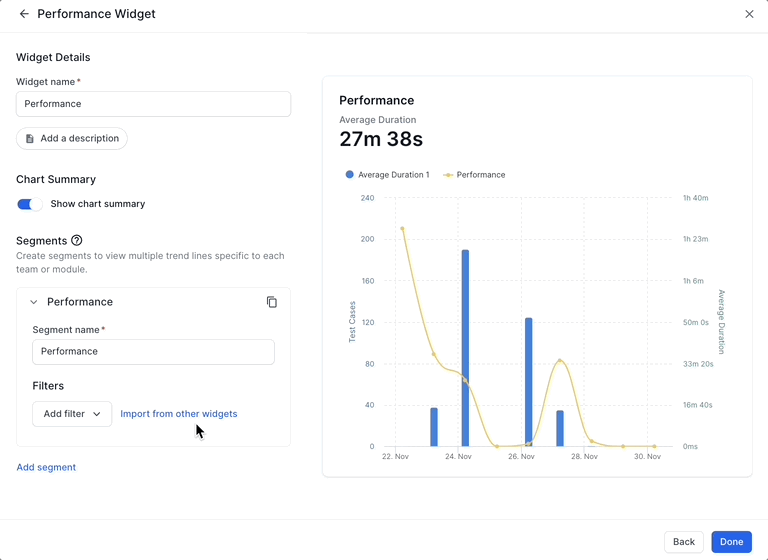Open the Segments help question mark icon
The height and width of the screenshot is (560, 768).
coord(77,241)
